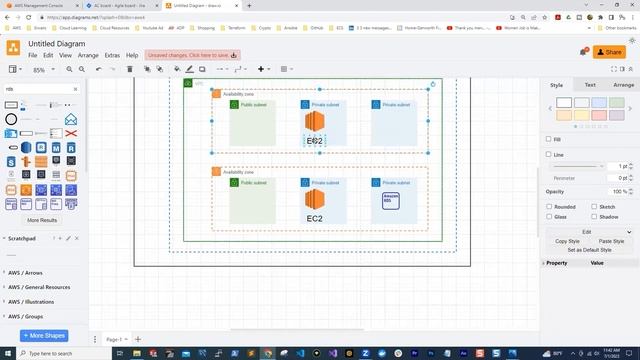Delete selected shape with trash icon

130,69
